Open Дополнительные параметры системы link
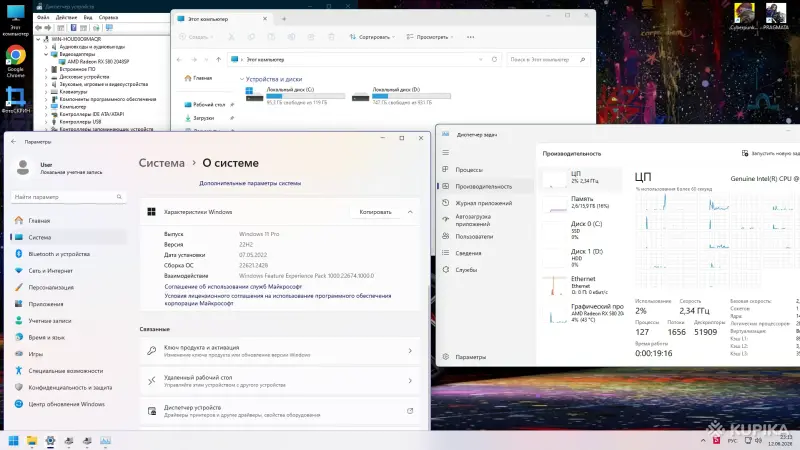 (250, 183)
